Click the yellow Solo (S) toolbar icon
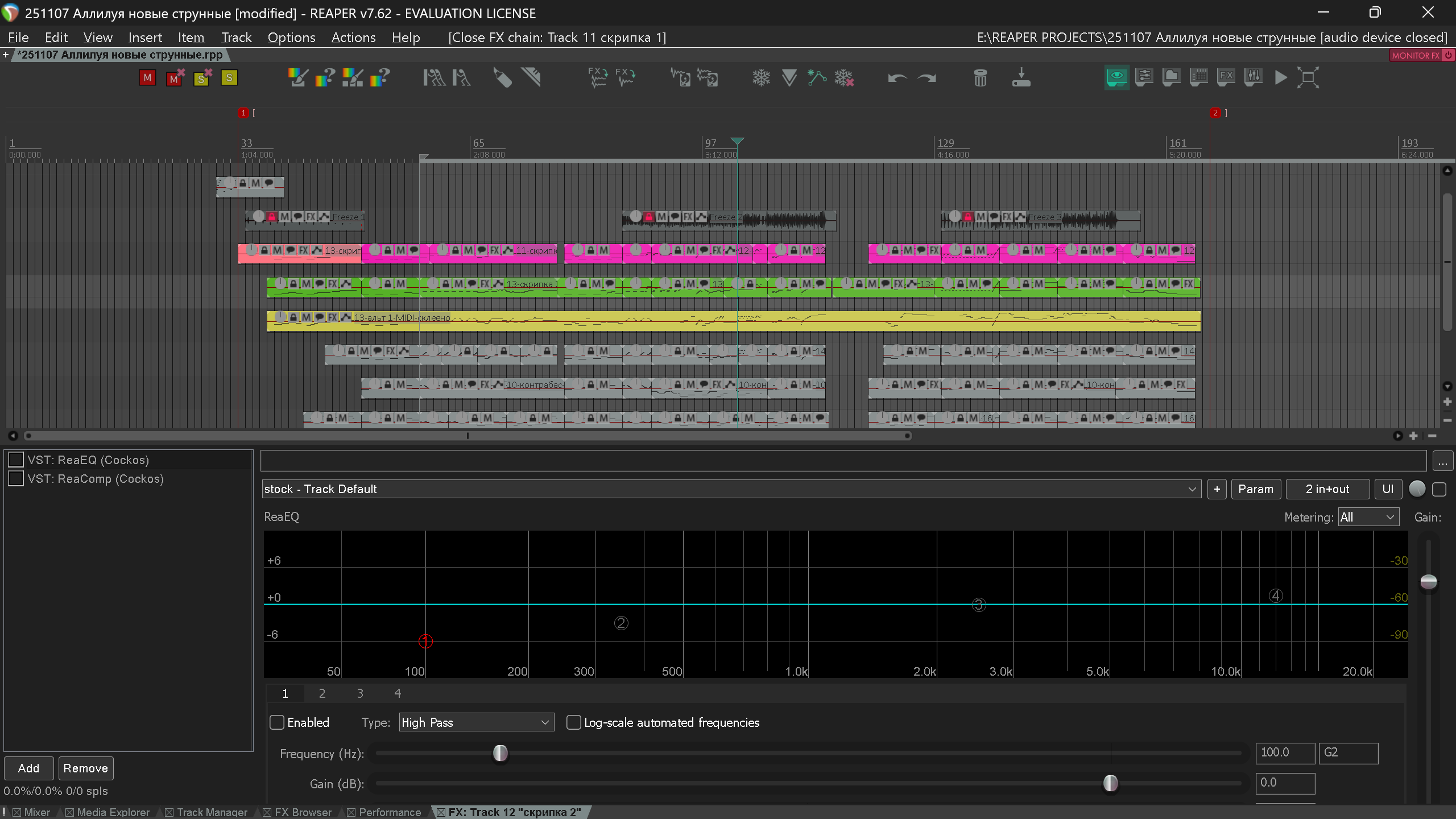 coord(229,78)
